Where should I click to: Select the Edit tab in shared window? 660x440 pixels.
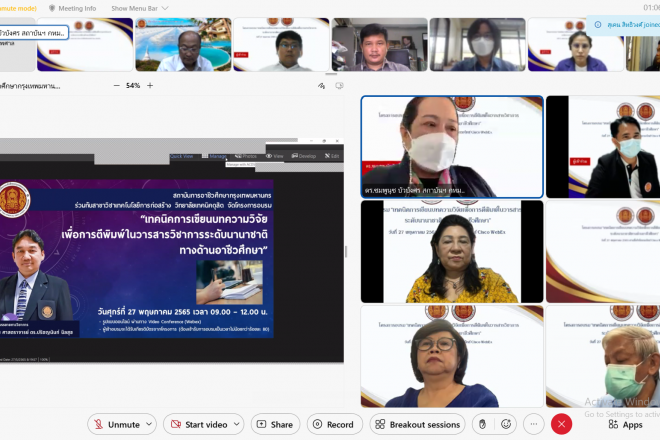pyautogui.click(x=332, y=156)
